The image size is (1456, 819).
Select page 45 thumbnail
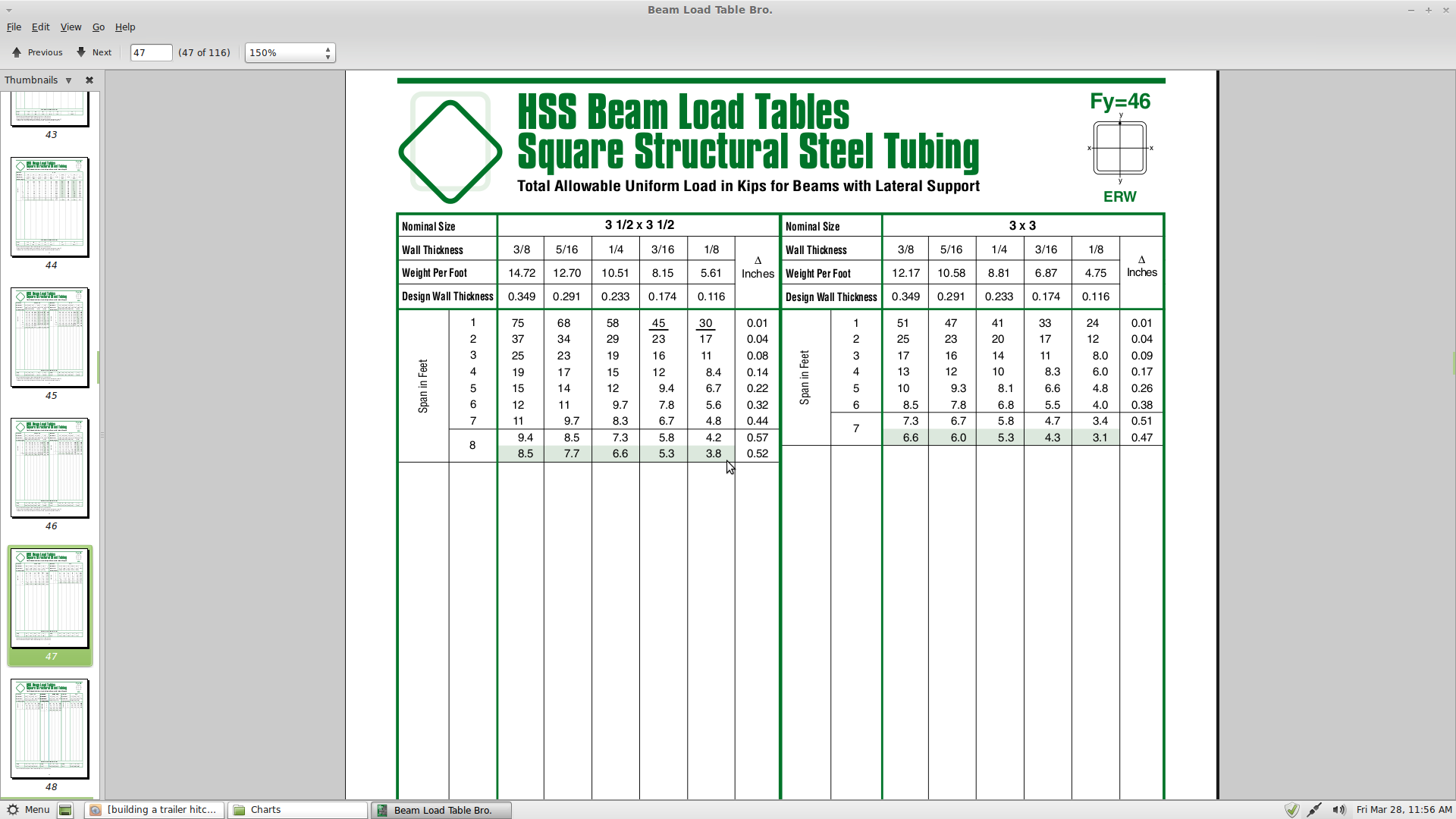(x=50, y=337)
